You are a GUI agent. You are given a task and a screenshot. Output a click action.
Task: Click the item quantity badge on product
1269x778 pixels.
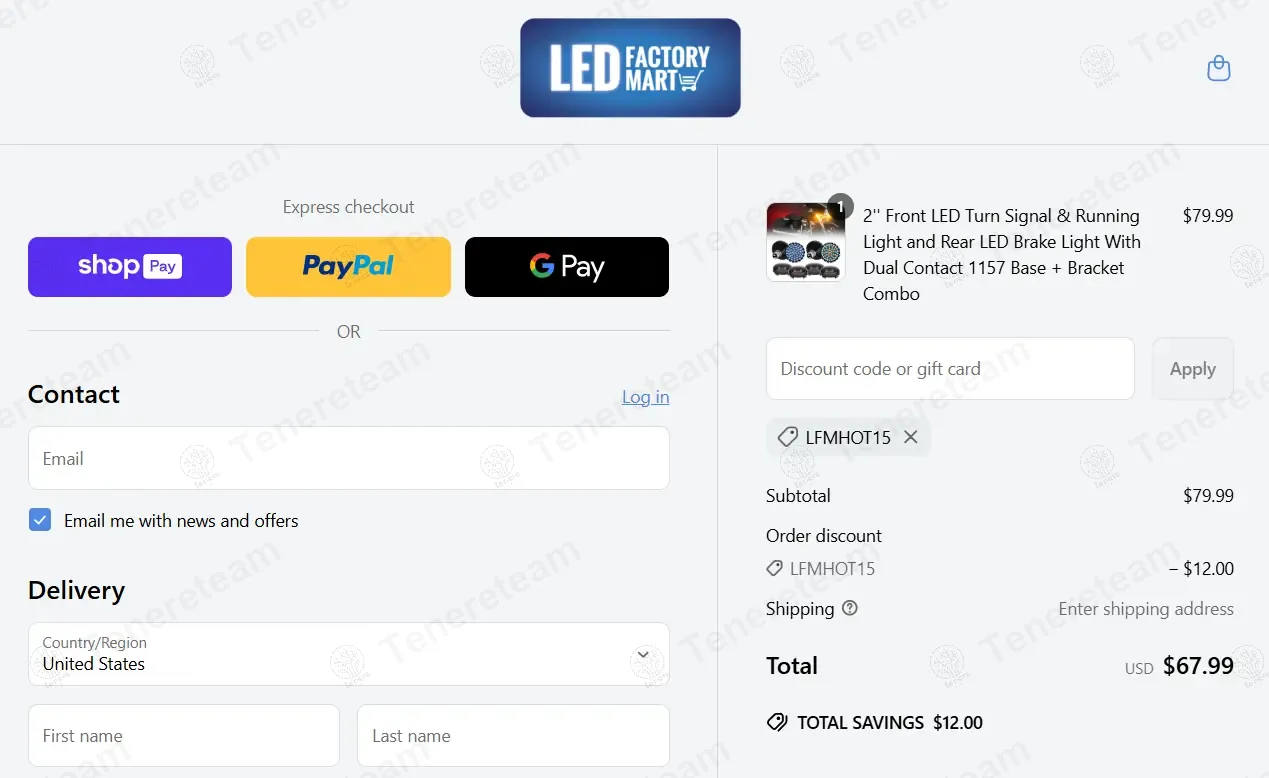[x=841, y=207]
